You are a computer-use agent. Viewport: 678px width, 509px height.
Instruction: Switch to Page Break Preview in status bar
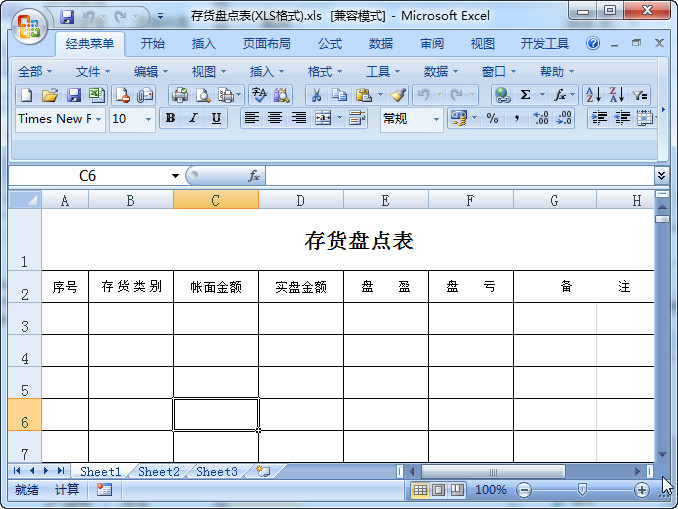[457, 490]
